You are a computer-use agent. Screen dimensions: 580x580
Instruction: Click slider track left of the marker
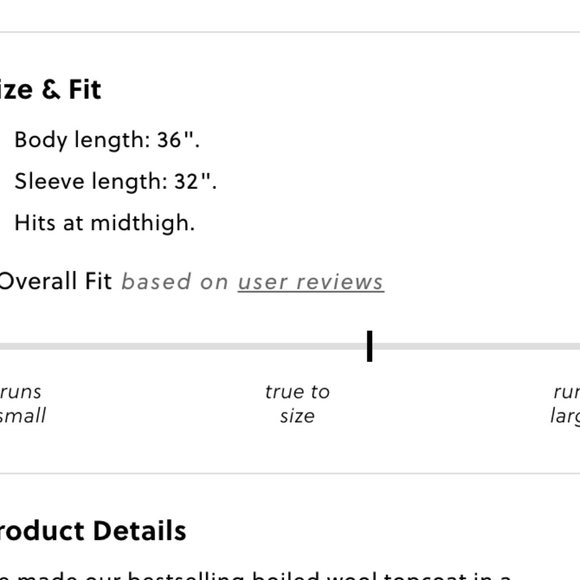(183, 347)
